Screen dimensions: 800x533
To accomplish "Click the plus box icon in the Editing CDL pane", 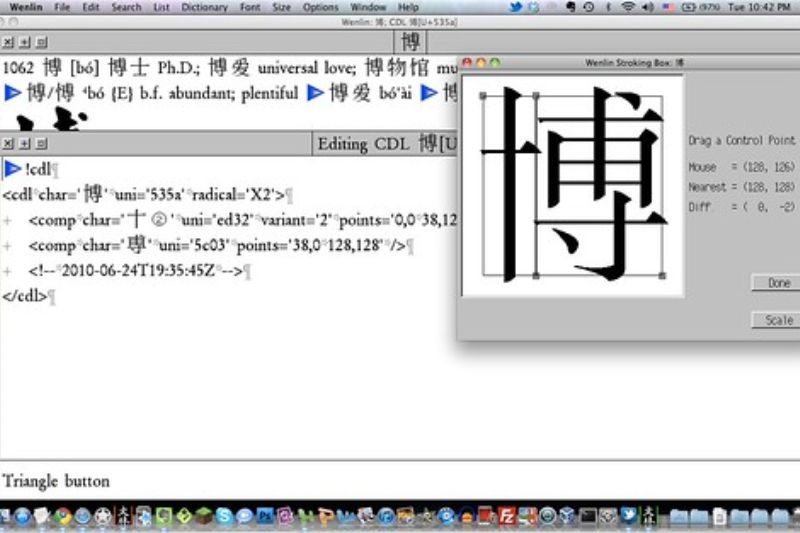I will coord(25,144).
